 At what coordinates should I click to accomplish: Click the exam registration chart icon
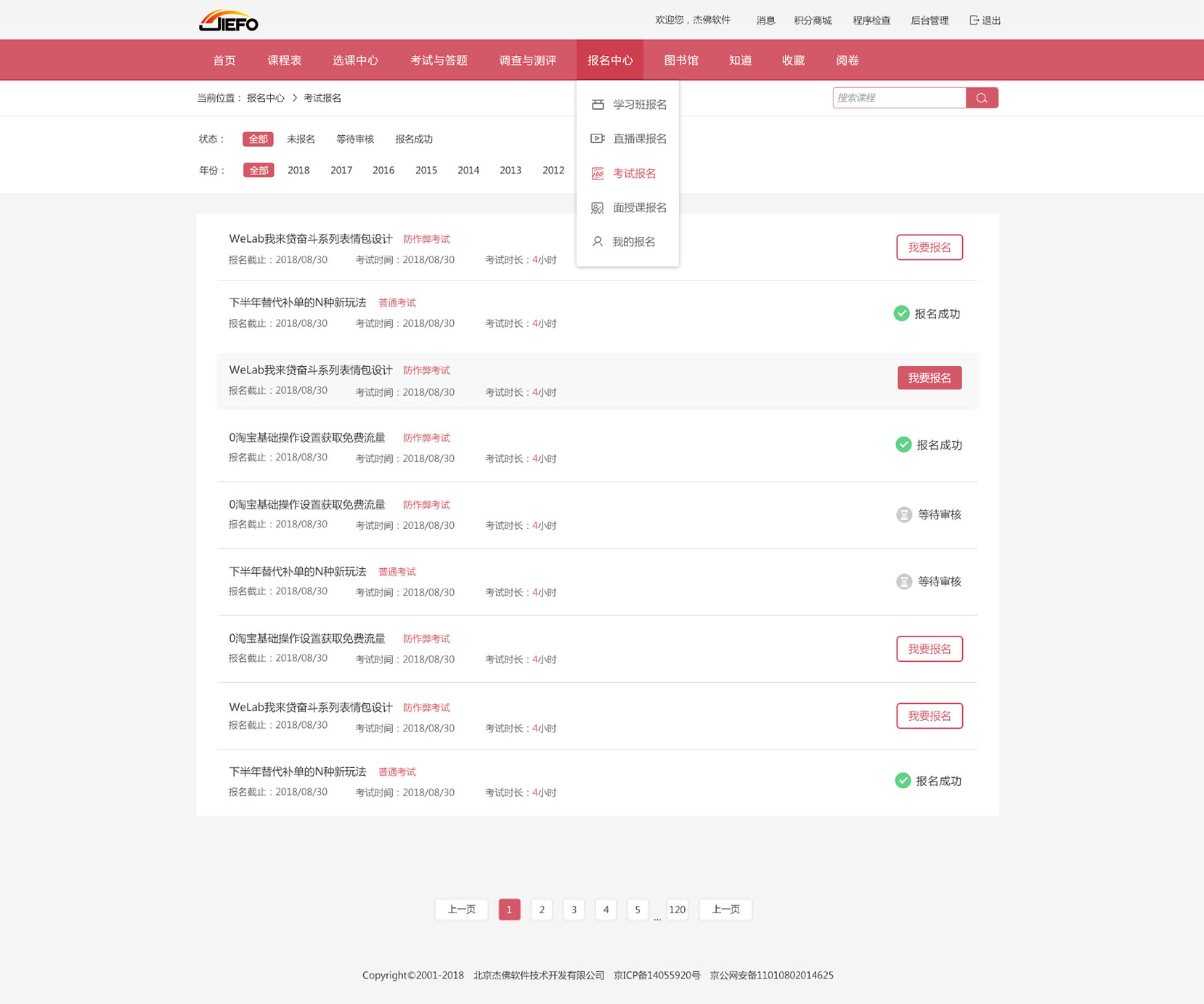(x=598, y=174)
